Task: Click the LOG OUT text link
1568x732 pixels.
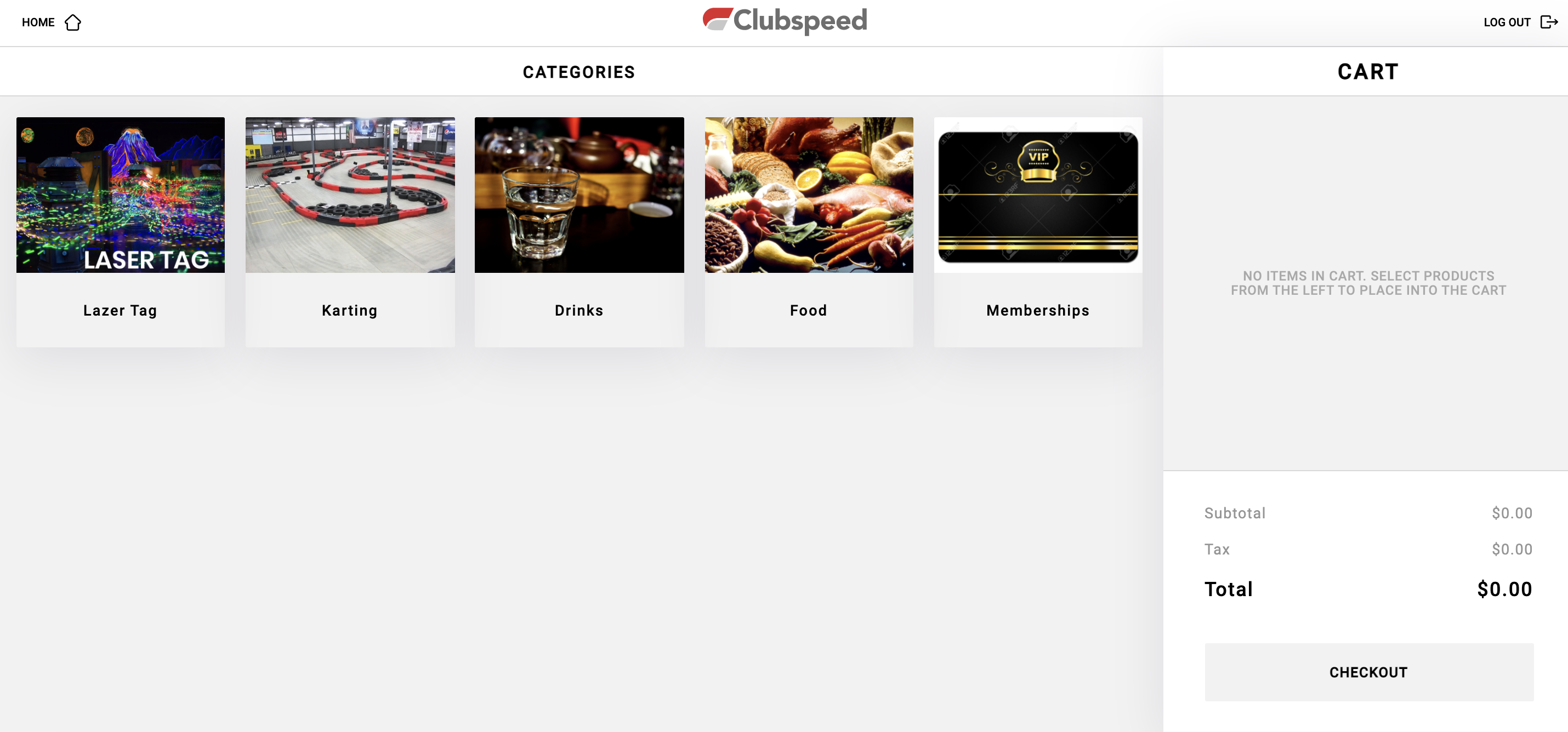Action: pos(1507,22)
